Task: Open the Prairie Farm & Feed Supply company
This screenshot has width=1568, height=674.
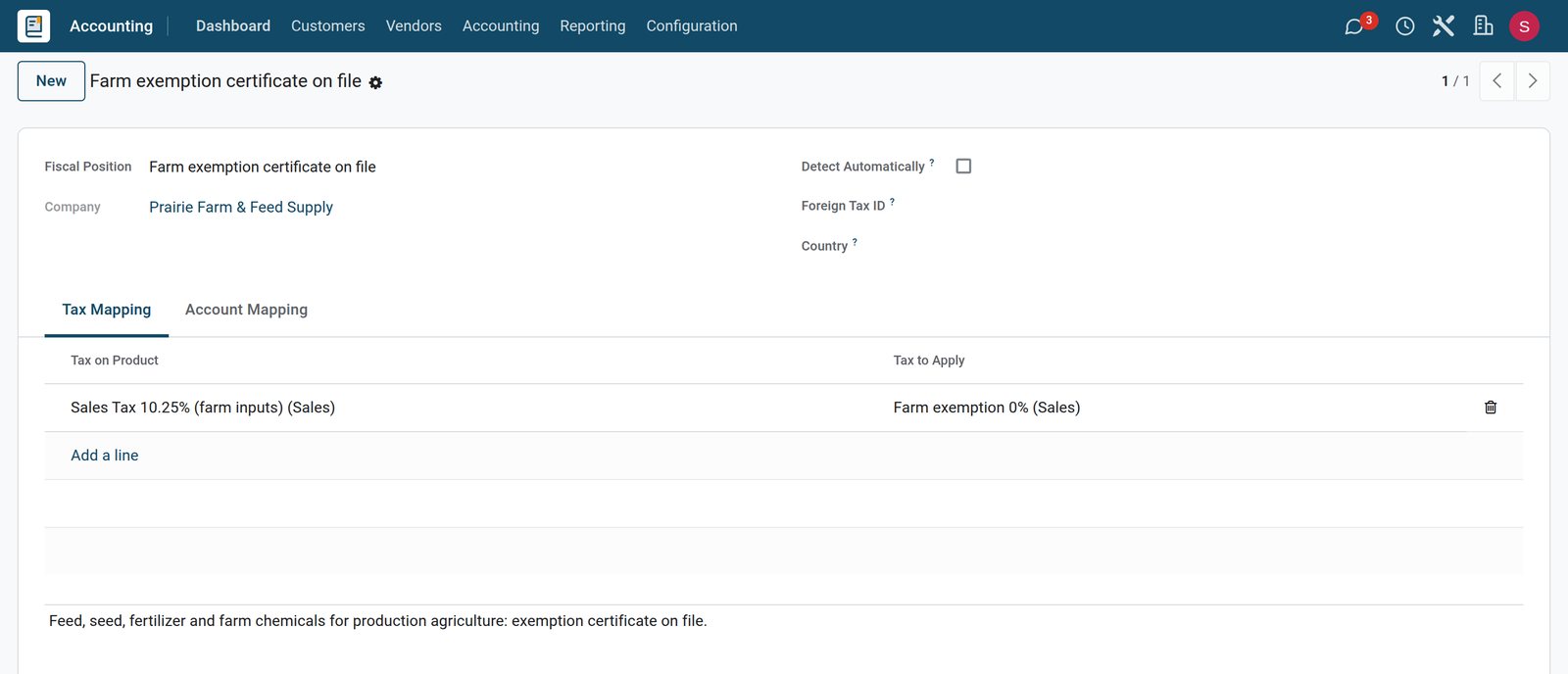Action: tap(241, 207)
